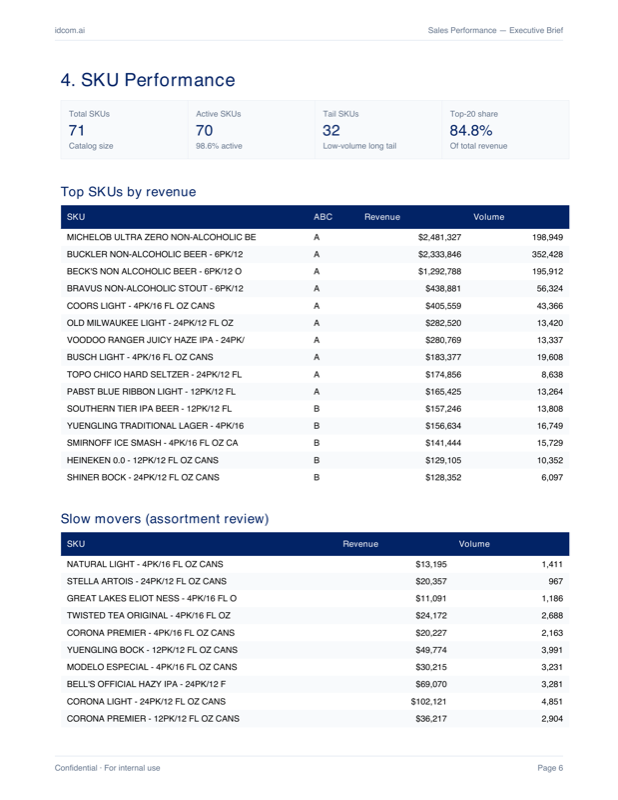This screenshot has width=618, height=800.
Task: Select revenue $2,481,327
Action: pos(439,237)
